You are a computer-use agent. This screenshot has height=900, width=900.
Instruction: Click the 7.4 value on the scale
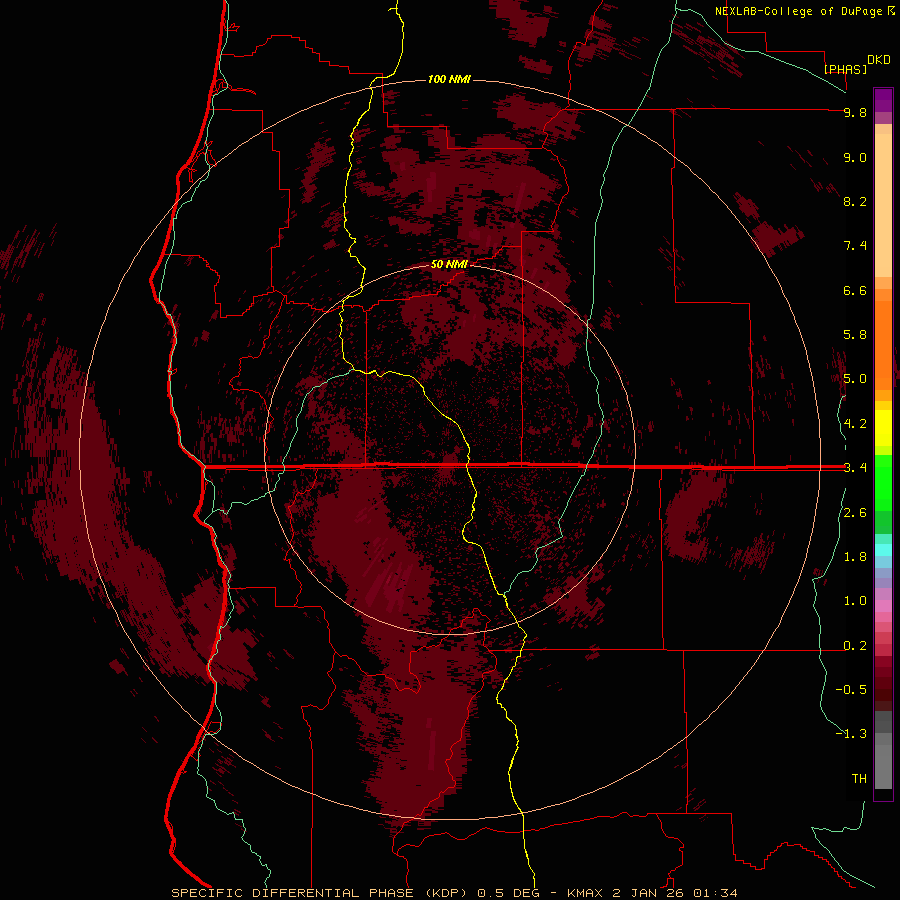[855, 246]
